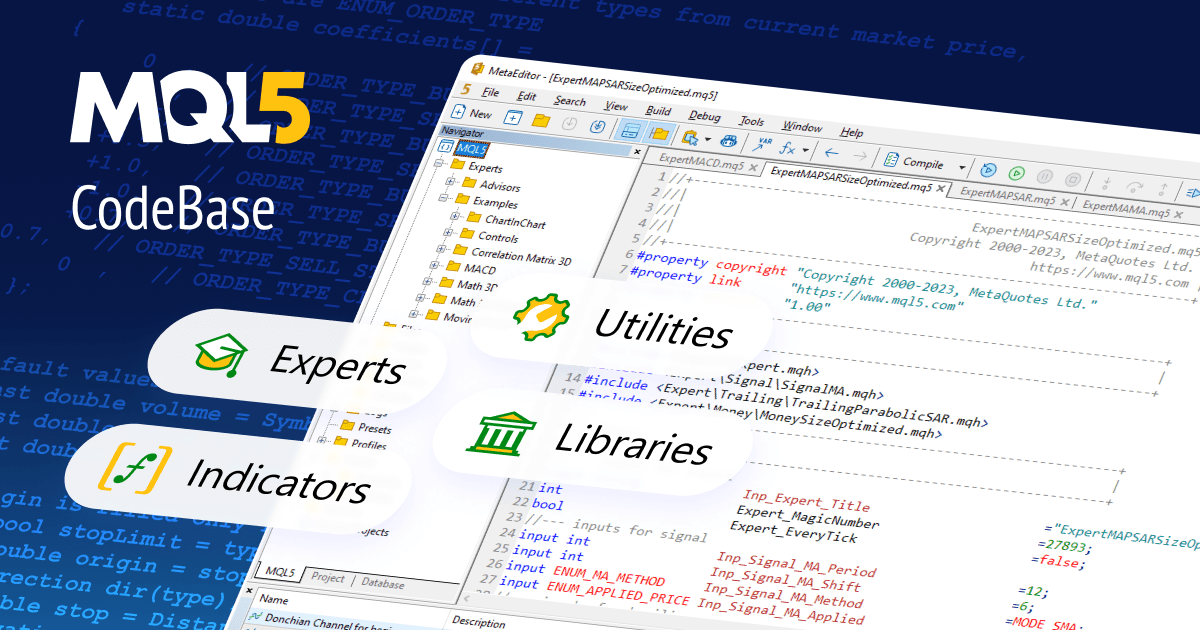
Task: Click the open folder toolbar icon
Action: pos(541,120)
